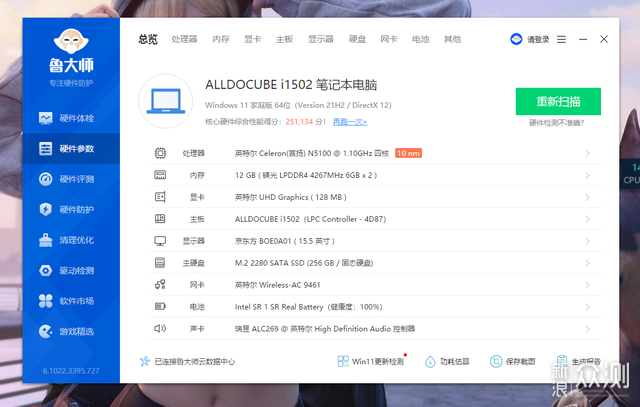Open 硬件评测 benchmark section
This screenshot has width=640, height=407.
pyautogui.click(x=71, y=179)
